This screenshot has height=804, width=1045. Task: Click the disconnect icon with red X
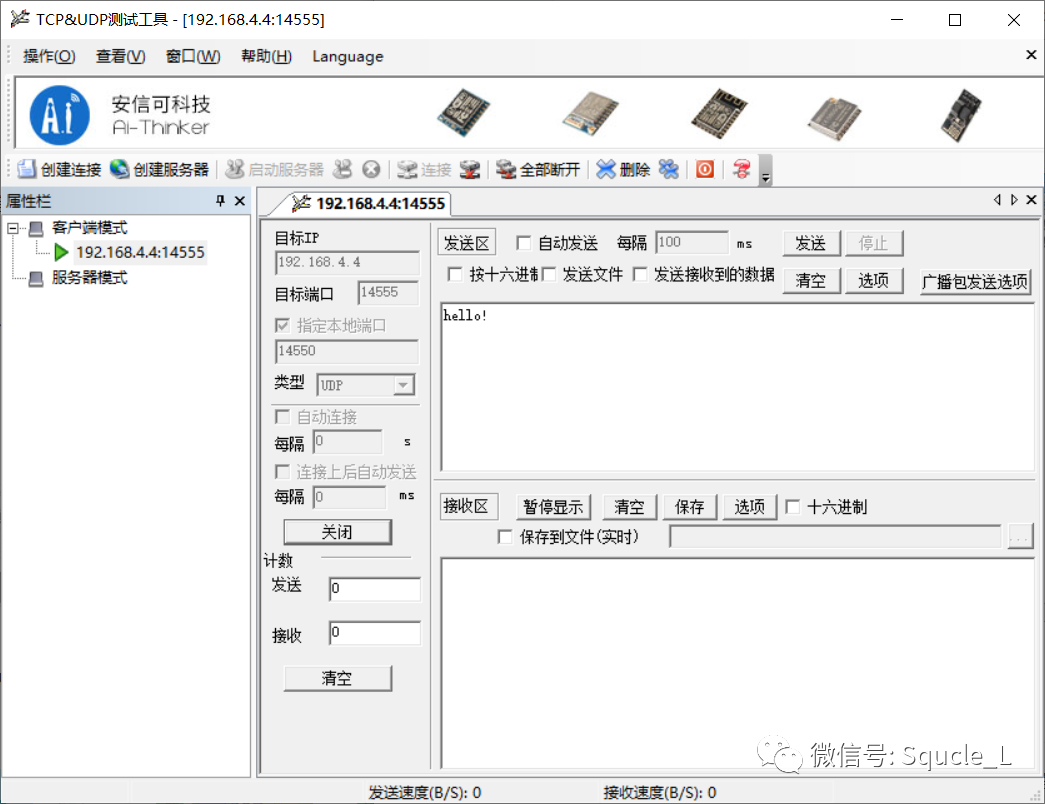[x=470, y=169]
